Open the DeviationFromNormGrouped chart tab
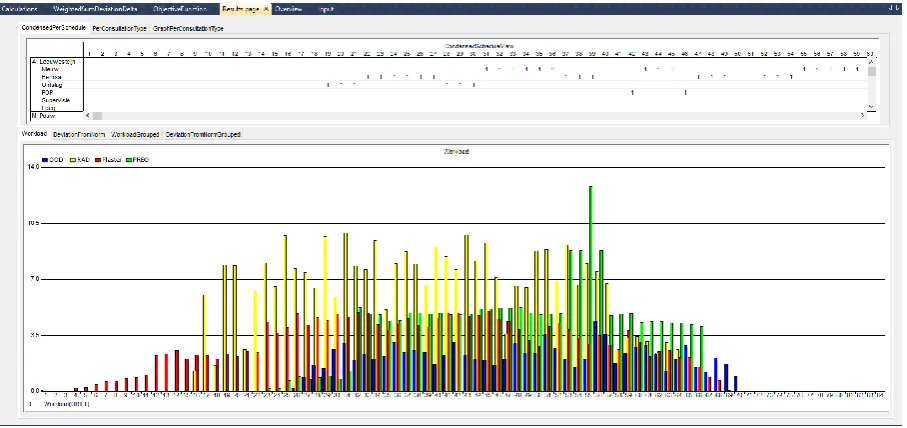The image size is (907, 428). [x=203, y=134]
